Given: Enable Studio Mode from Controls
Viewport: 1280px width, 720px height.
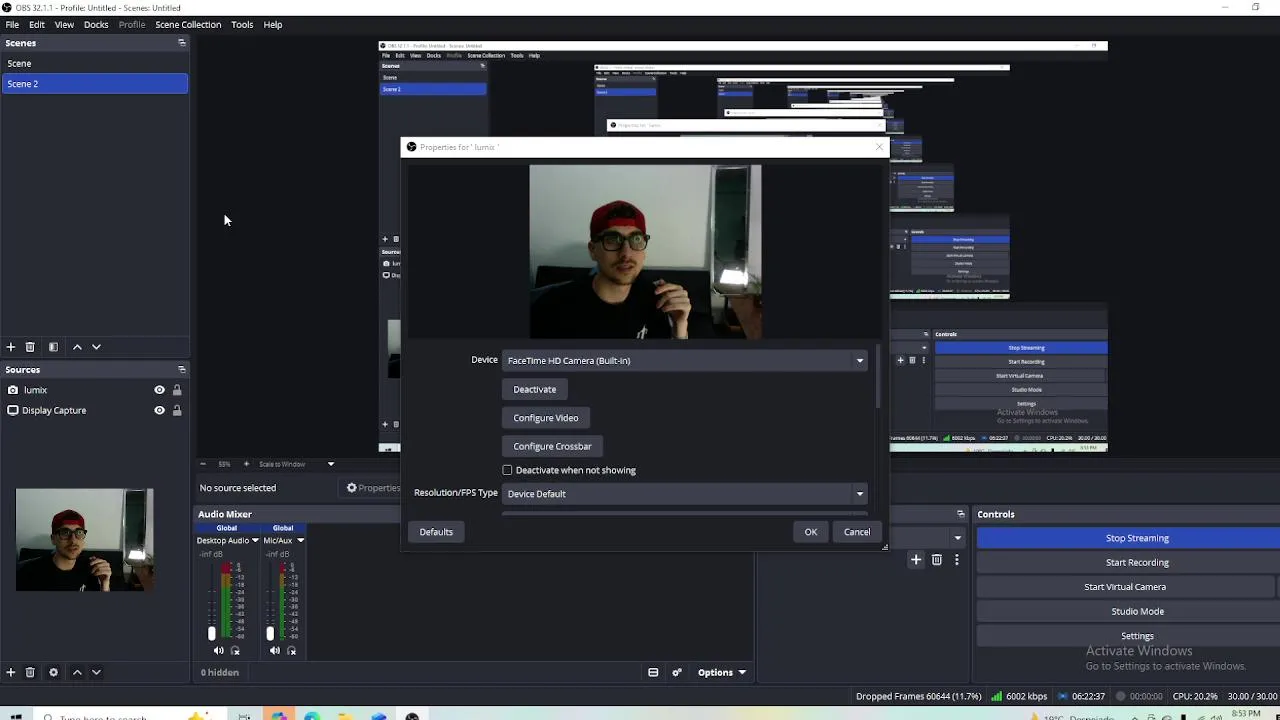Looking at the screenshot, I should 1128,612.
